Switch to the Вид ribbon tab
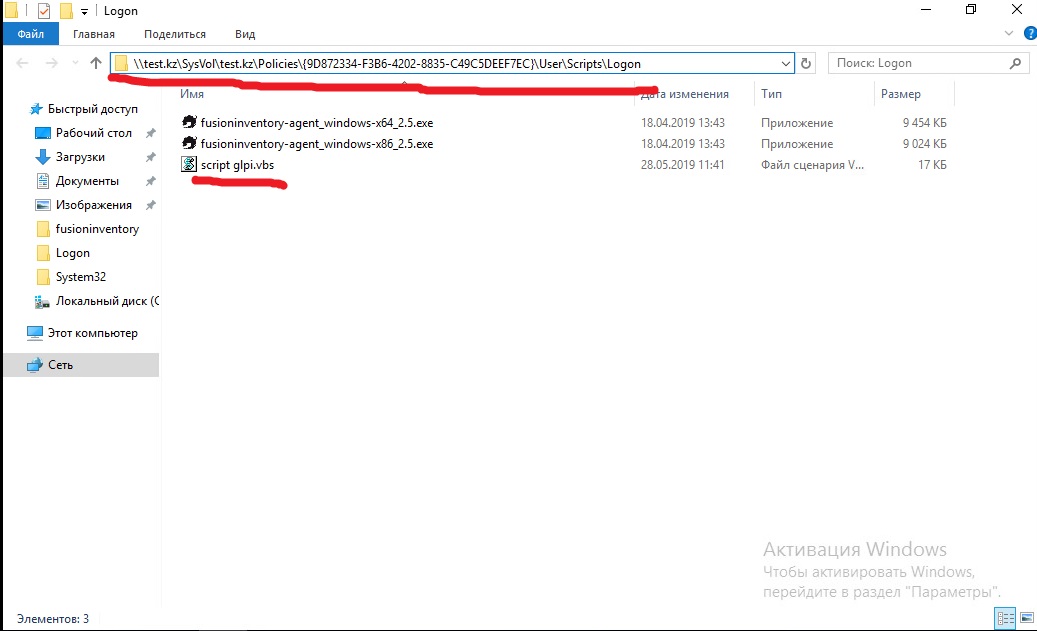 (x=245, y=34)
